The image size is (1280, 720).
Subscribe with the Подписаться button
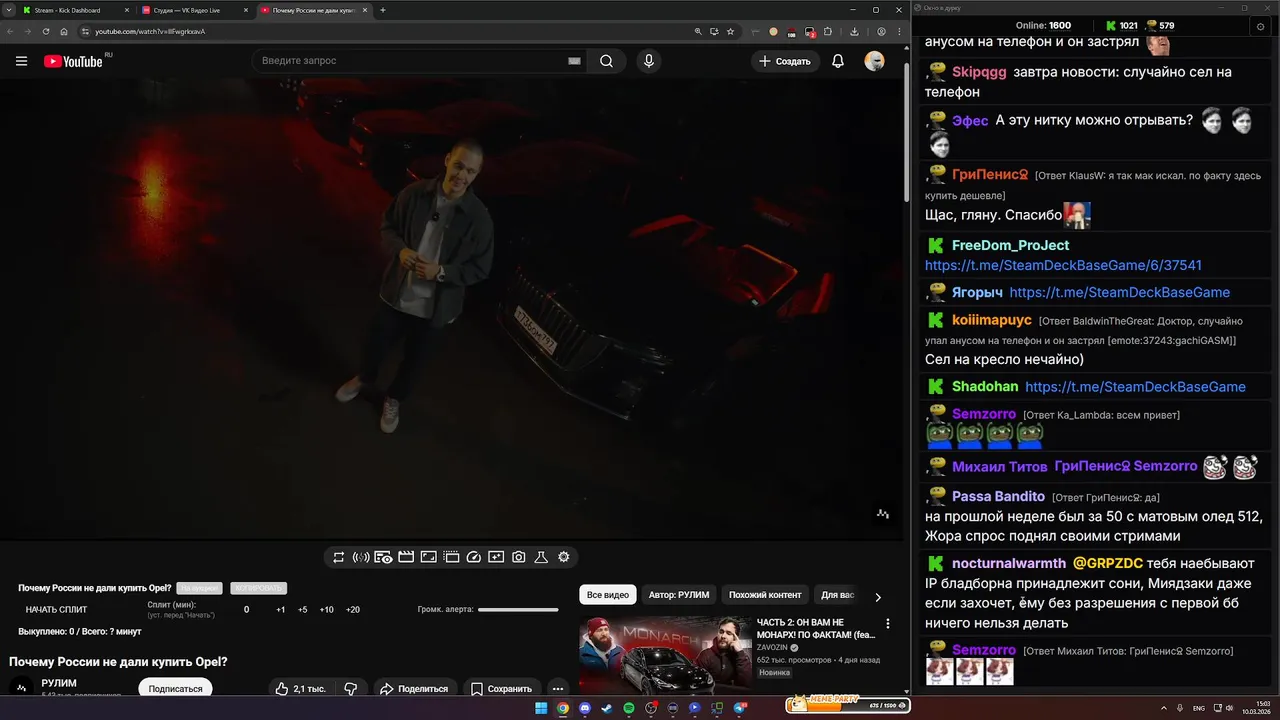click(175, 689)
